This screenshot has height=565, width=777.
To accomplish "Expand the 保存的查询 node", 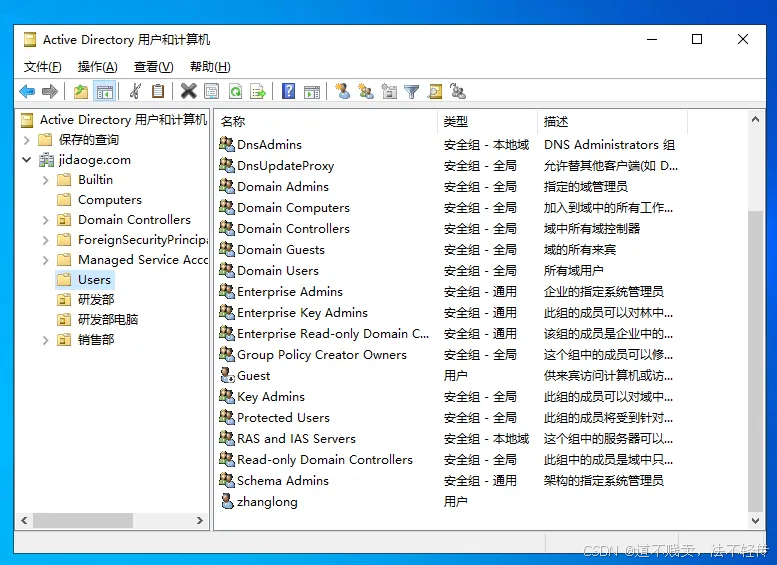I will coord(27,140).
